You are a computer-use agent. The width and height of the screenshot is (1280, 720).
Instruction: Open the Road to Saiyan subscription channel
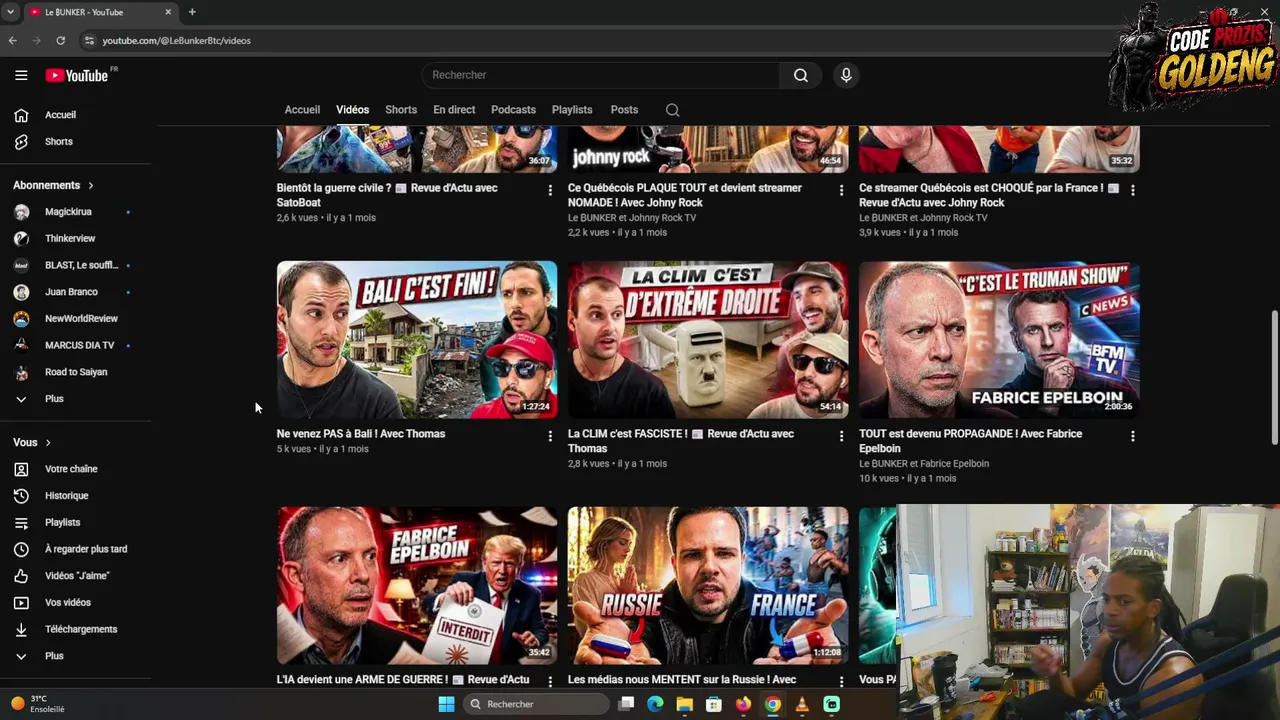click(76, 372)
